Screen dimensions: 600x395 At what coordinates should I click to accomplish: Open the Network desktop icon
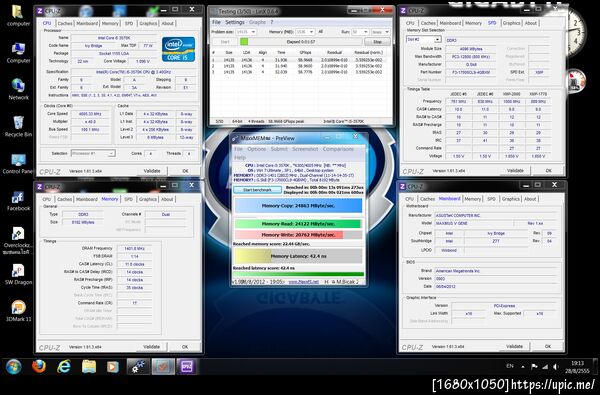[x=18, y=89]
